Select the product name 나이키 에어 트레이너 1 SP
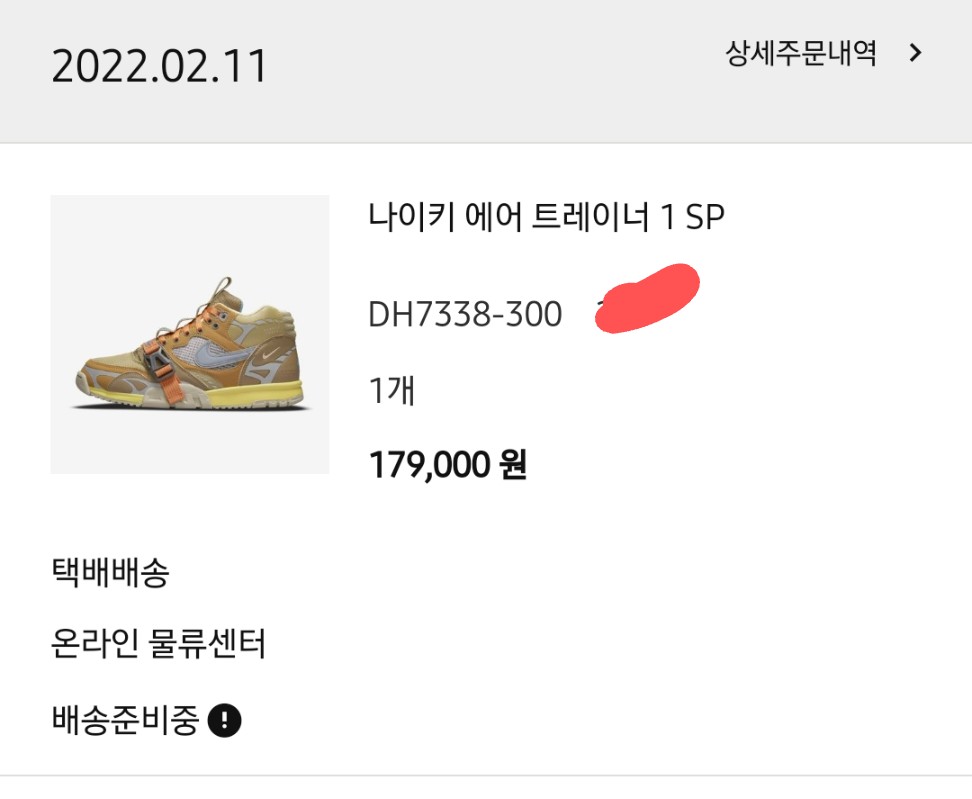 point(546,217)
